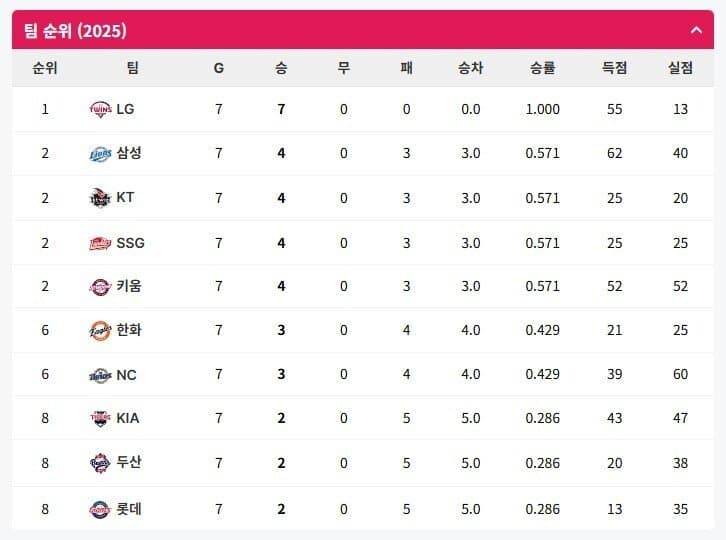The image size is (726, 540).
Task: Click the 삼성 Lions team logo
Action: coord(100,153)
